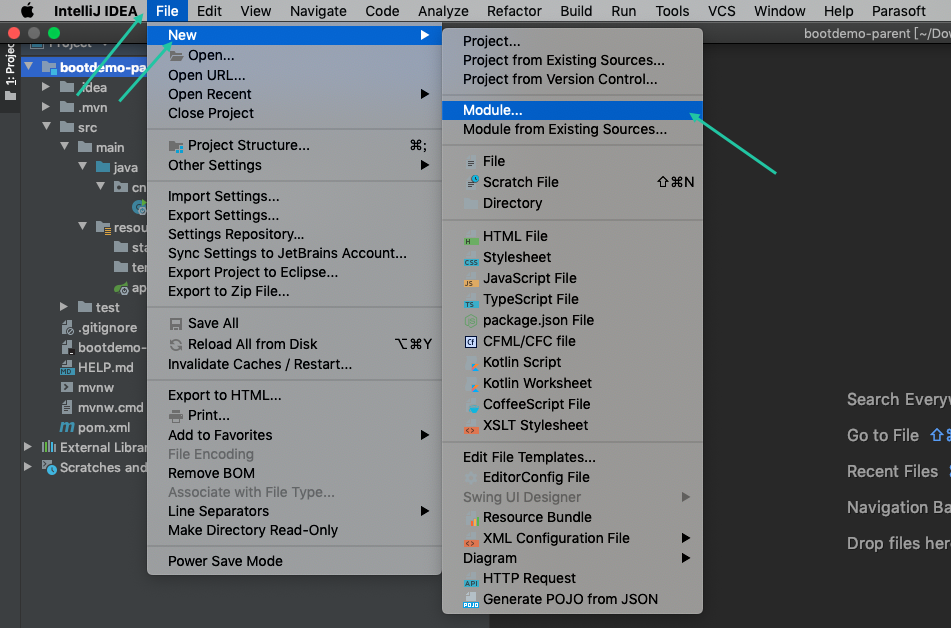
Task: Select Invalidate Caches / Restart...
Action: (x=294, y=365)
